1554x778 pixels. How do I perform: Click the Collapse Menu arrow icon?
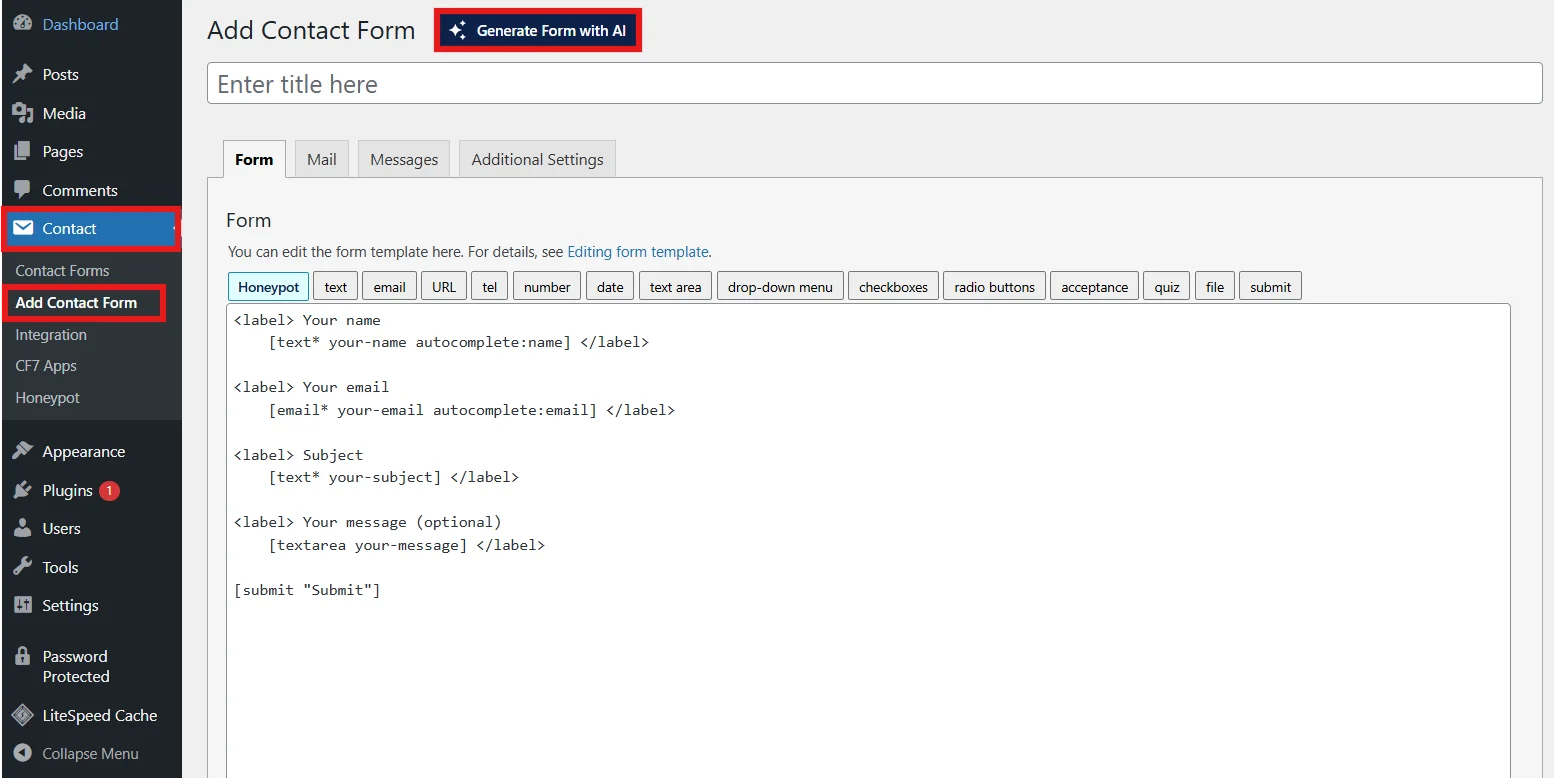tap(22, 753)
